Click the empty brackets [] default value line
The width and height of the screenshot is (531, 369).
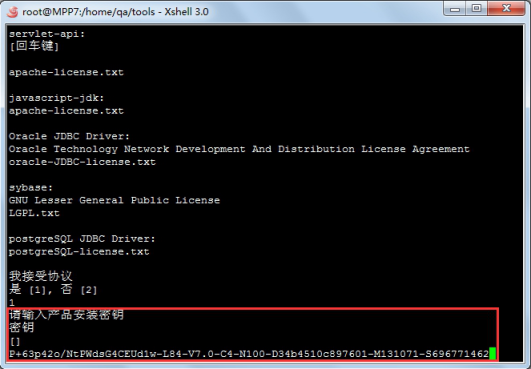click(x=15, y=341)
